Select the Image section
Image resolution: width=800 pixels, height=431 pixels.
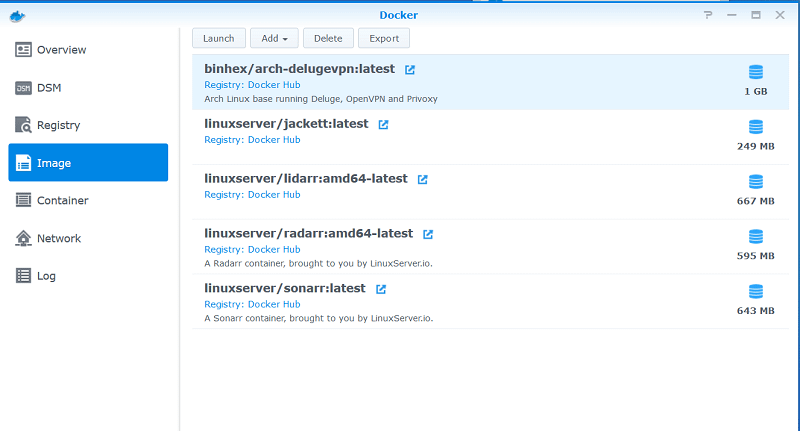[88, 163]
